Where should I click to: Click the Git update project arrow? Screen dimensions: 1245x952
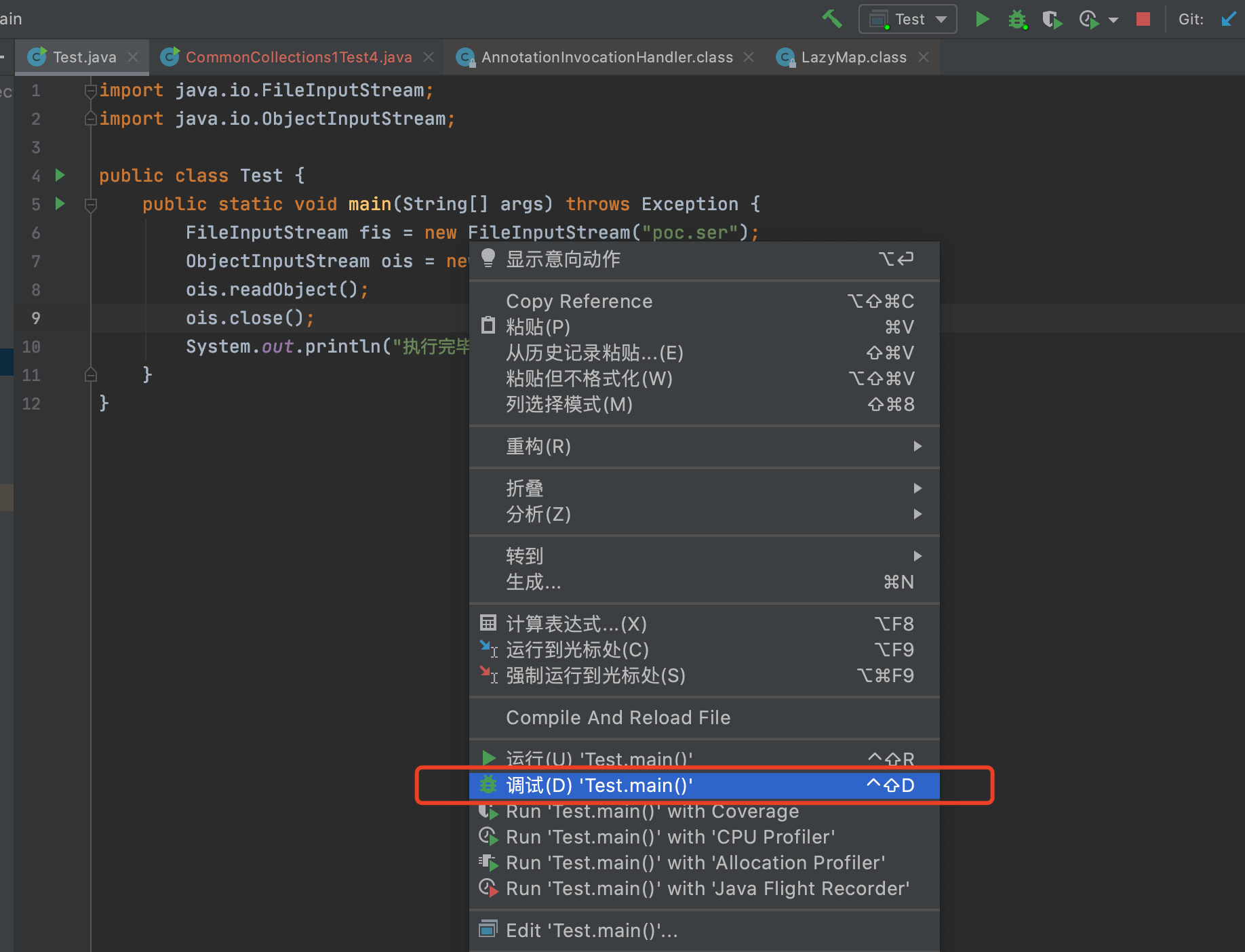point(1228,19)
